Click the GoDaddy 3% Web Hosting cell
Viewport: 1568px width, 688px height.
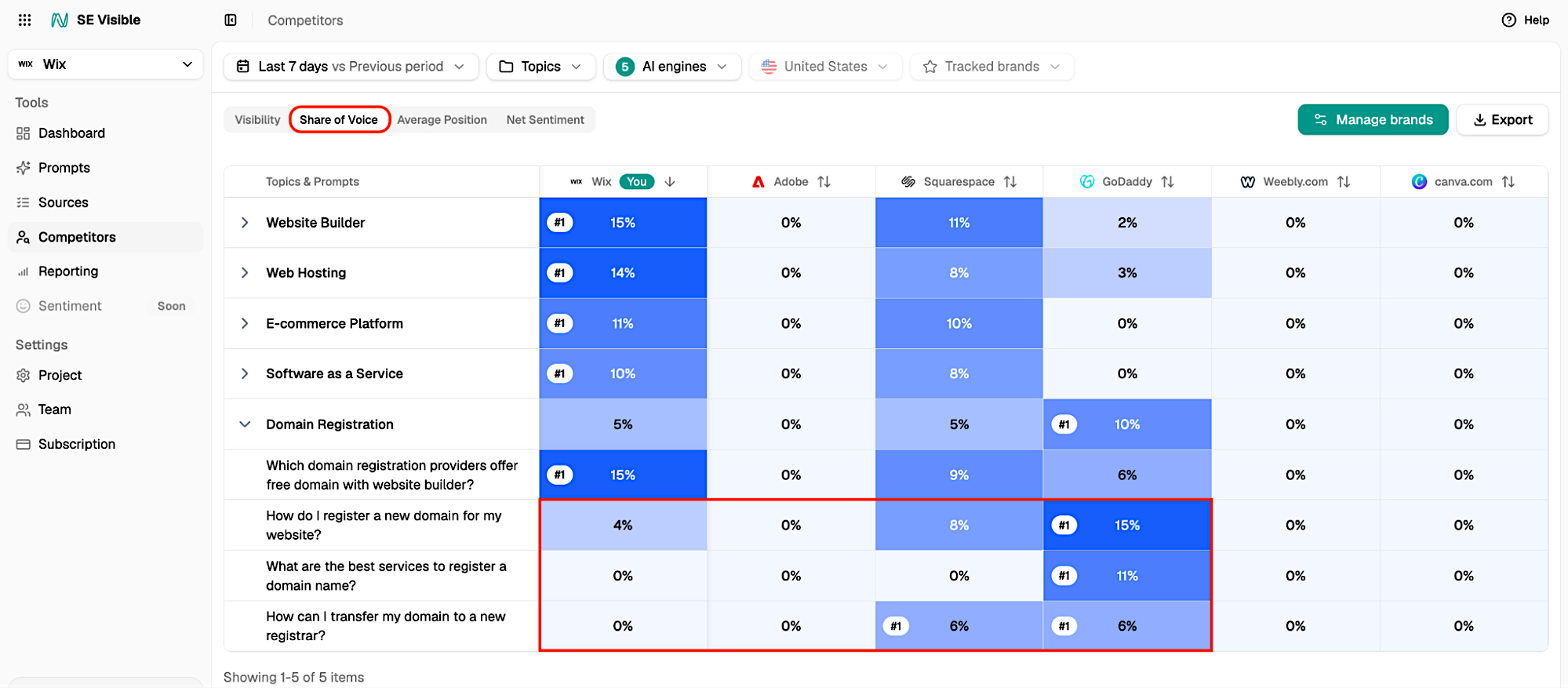click(x=1127, y=273)
